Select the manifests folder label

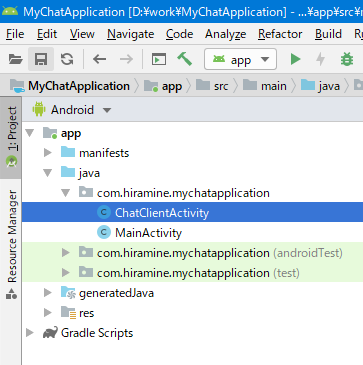(x=104, y=153)
